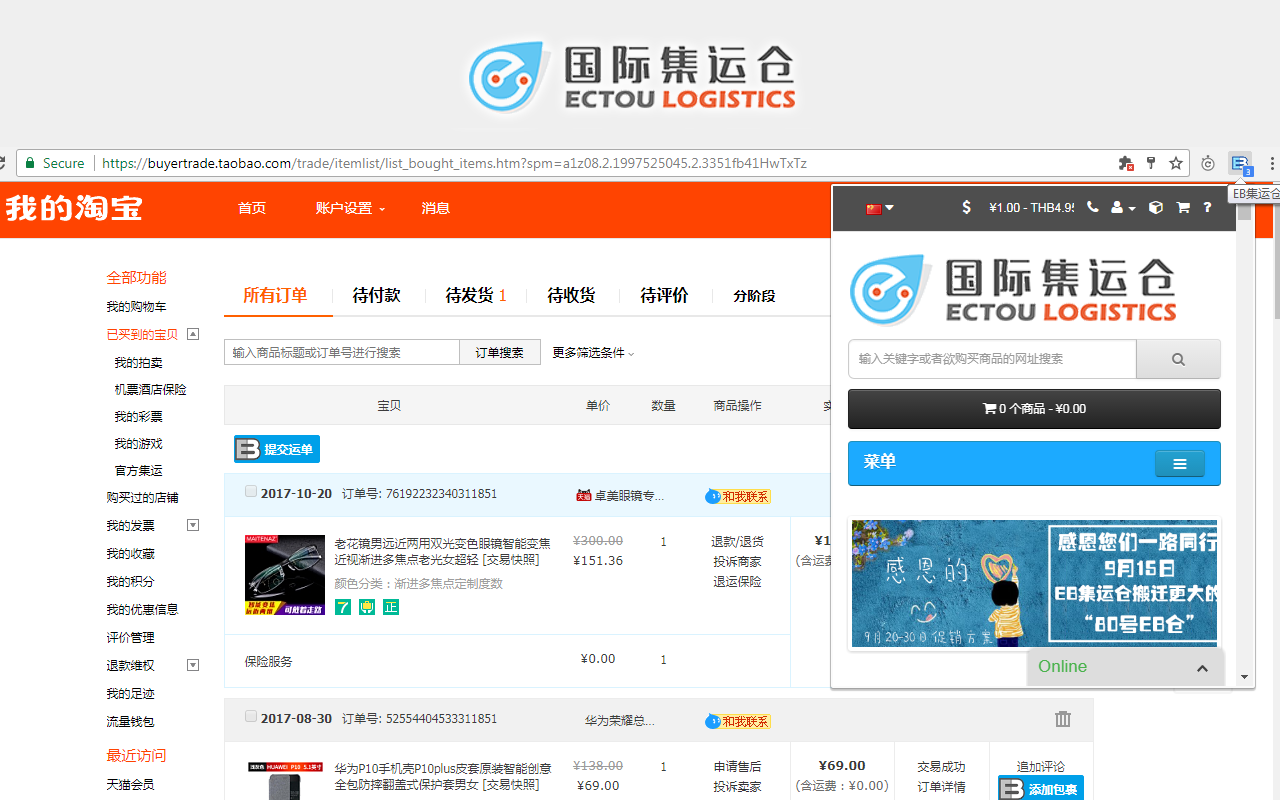The width and height of the screenshot is (1280, 800).
Task: Click the 和我联系 link for 2017-10-20 order
Action: point(738,496)
